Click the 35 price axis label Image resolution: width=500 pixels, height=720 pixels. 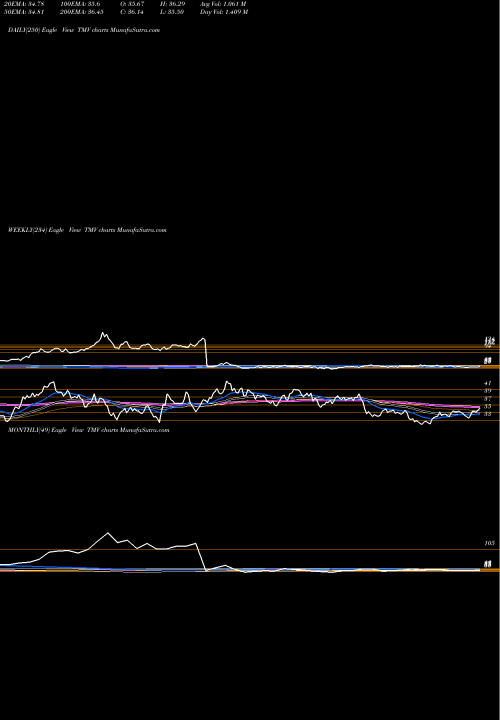(488, 406)
